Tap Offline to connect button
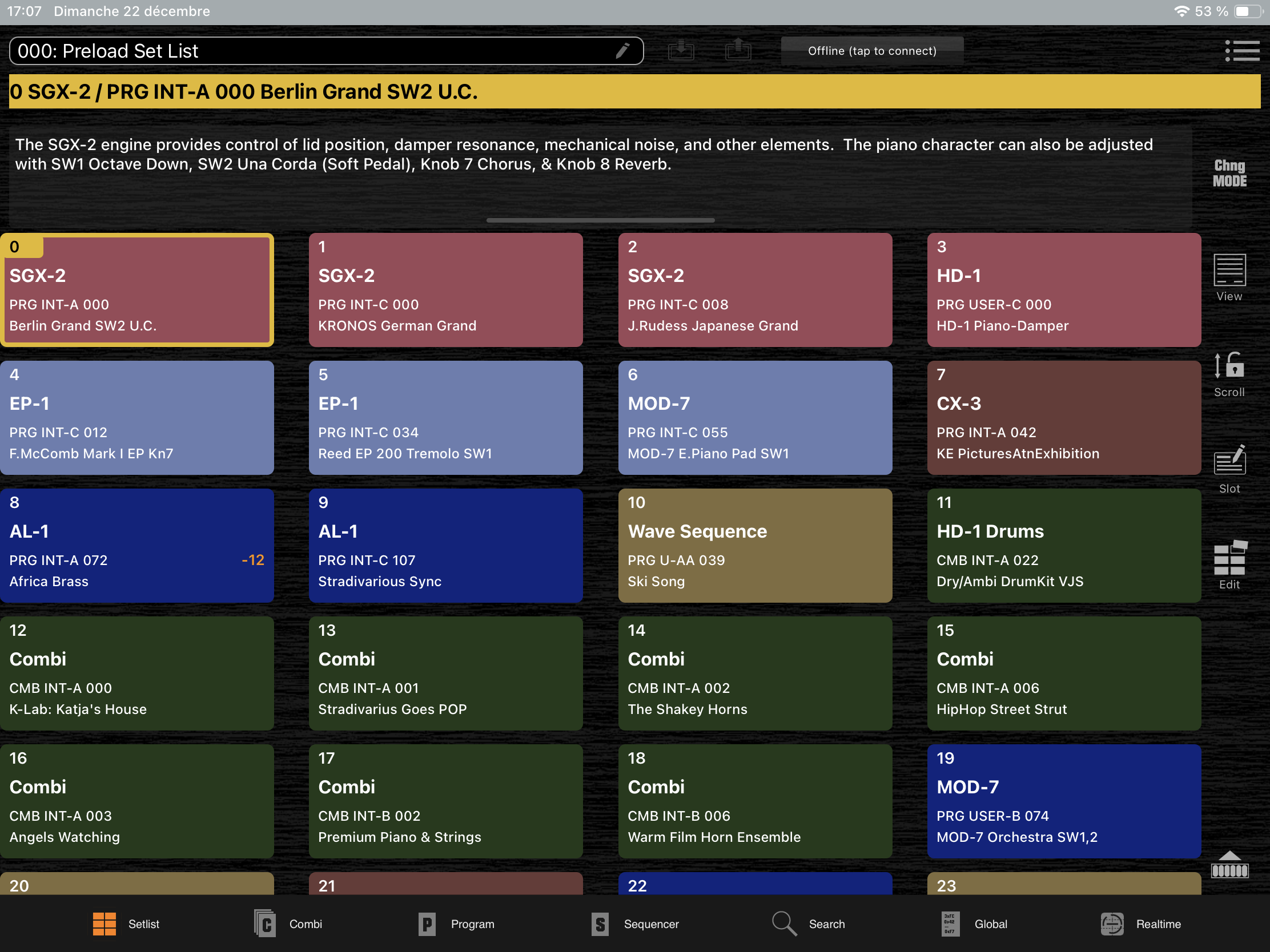This screenshot has height=952, width=1270. (x=871, y=51)
